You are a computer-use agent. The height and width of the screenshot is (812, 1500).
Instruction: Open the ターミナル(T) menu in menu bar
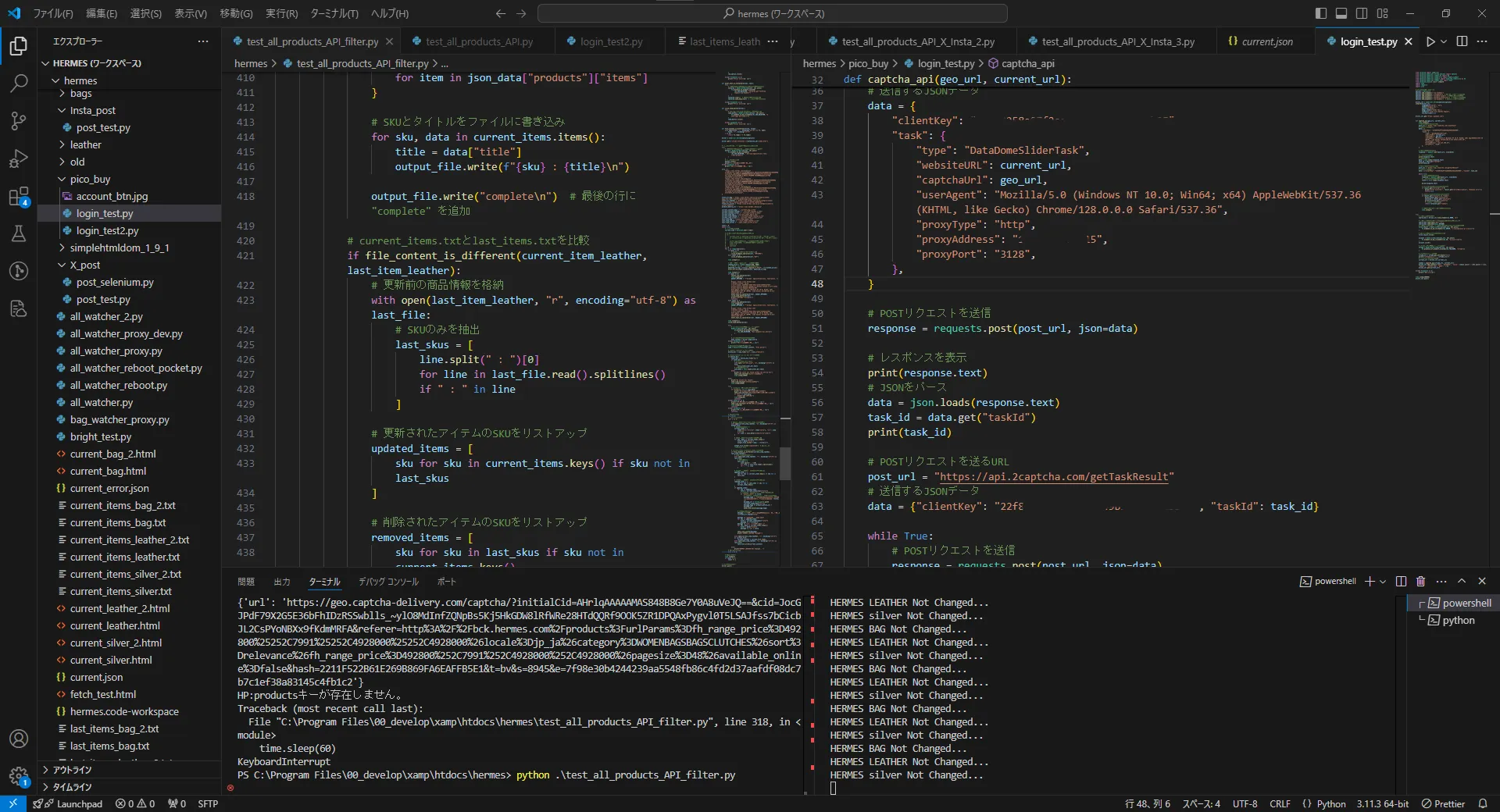point(334,13)
